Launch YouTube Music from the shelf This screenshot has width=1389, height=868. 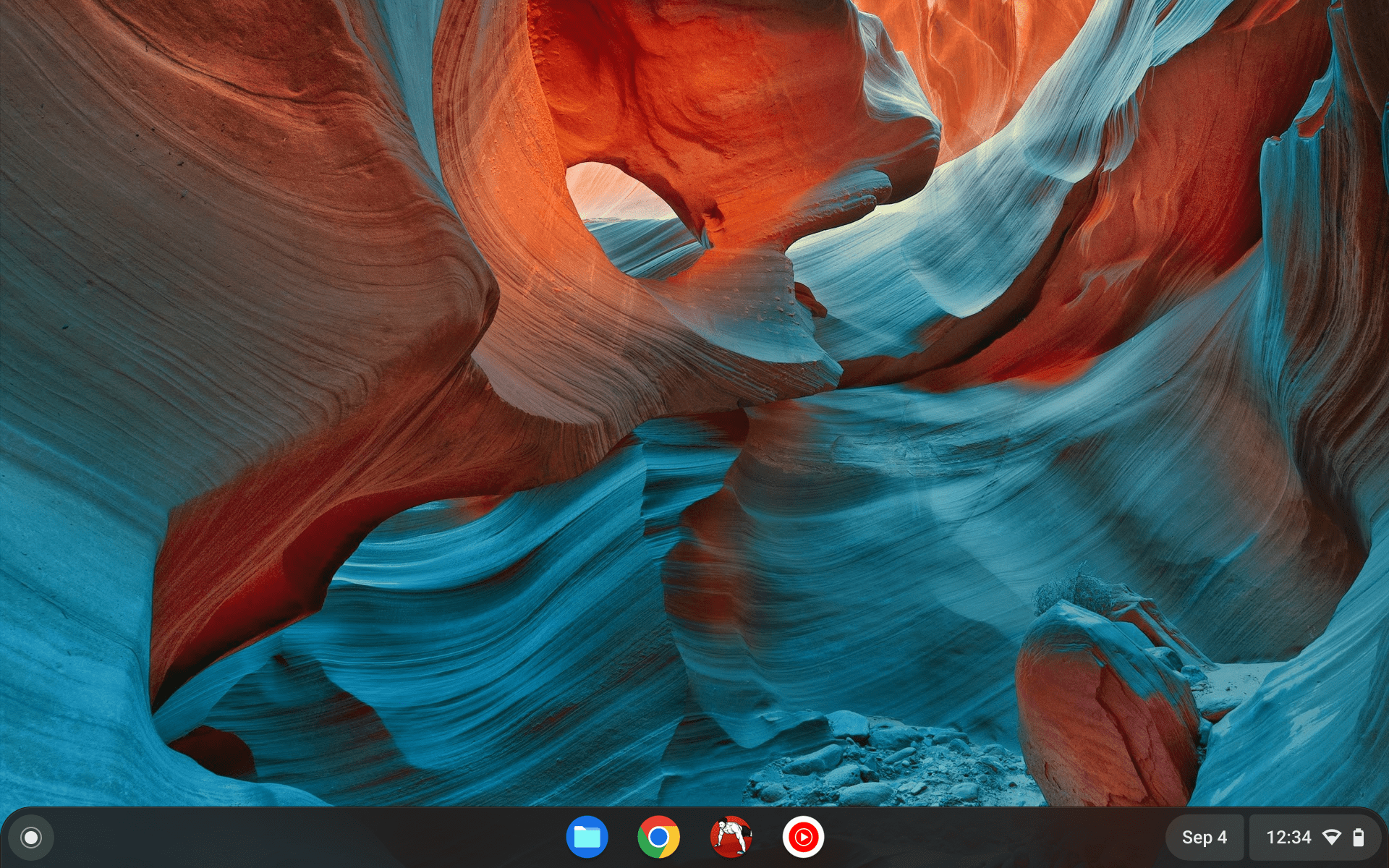(x=803, y=838)
